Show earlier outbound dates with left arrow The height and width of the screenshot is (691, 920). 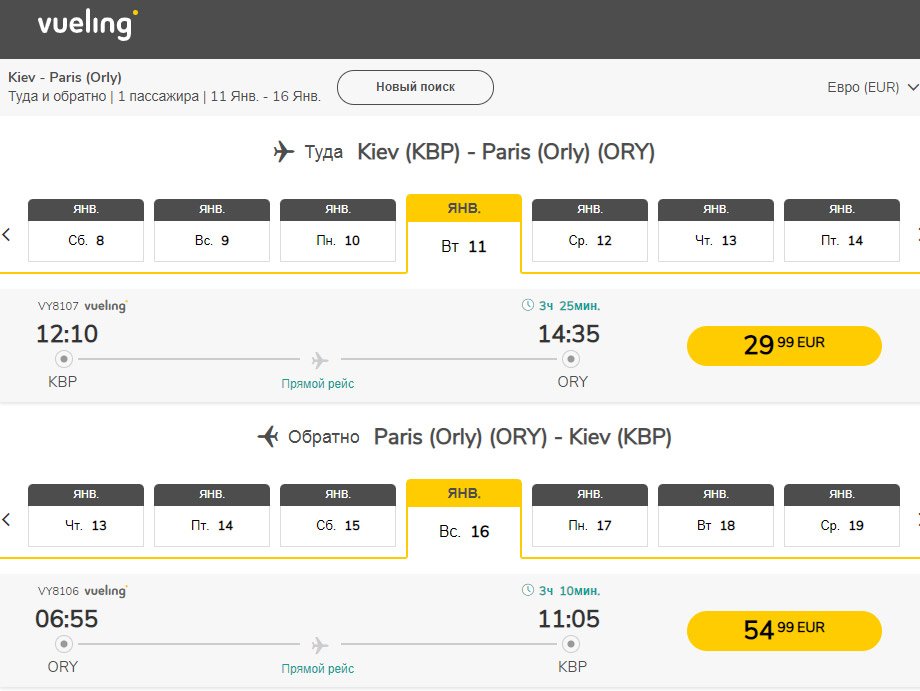click(6, 235)
